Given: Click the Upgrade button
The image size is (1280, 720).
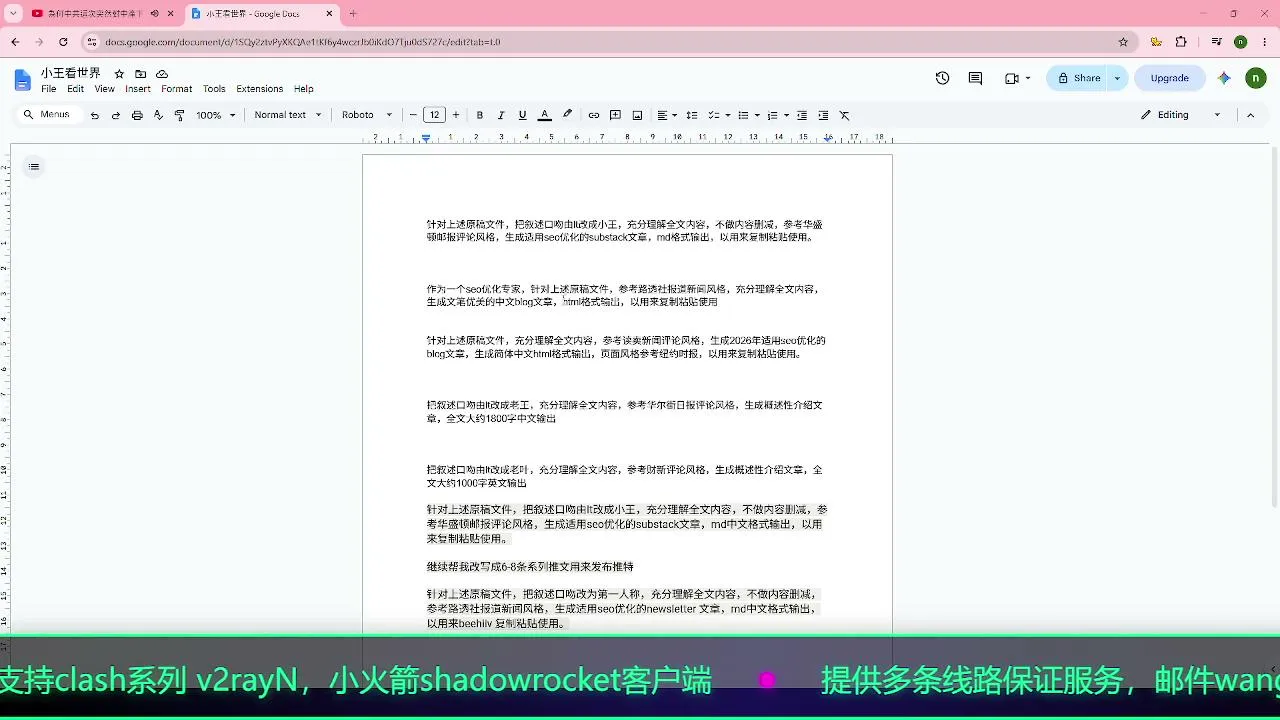Looking at the screenshot, I should click(x=1169, y=78).
